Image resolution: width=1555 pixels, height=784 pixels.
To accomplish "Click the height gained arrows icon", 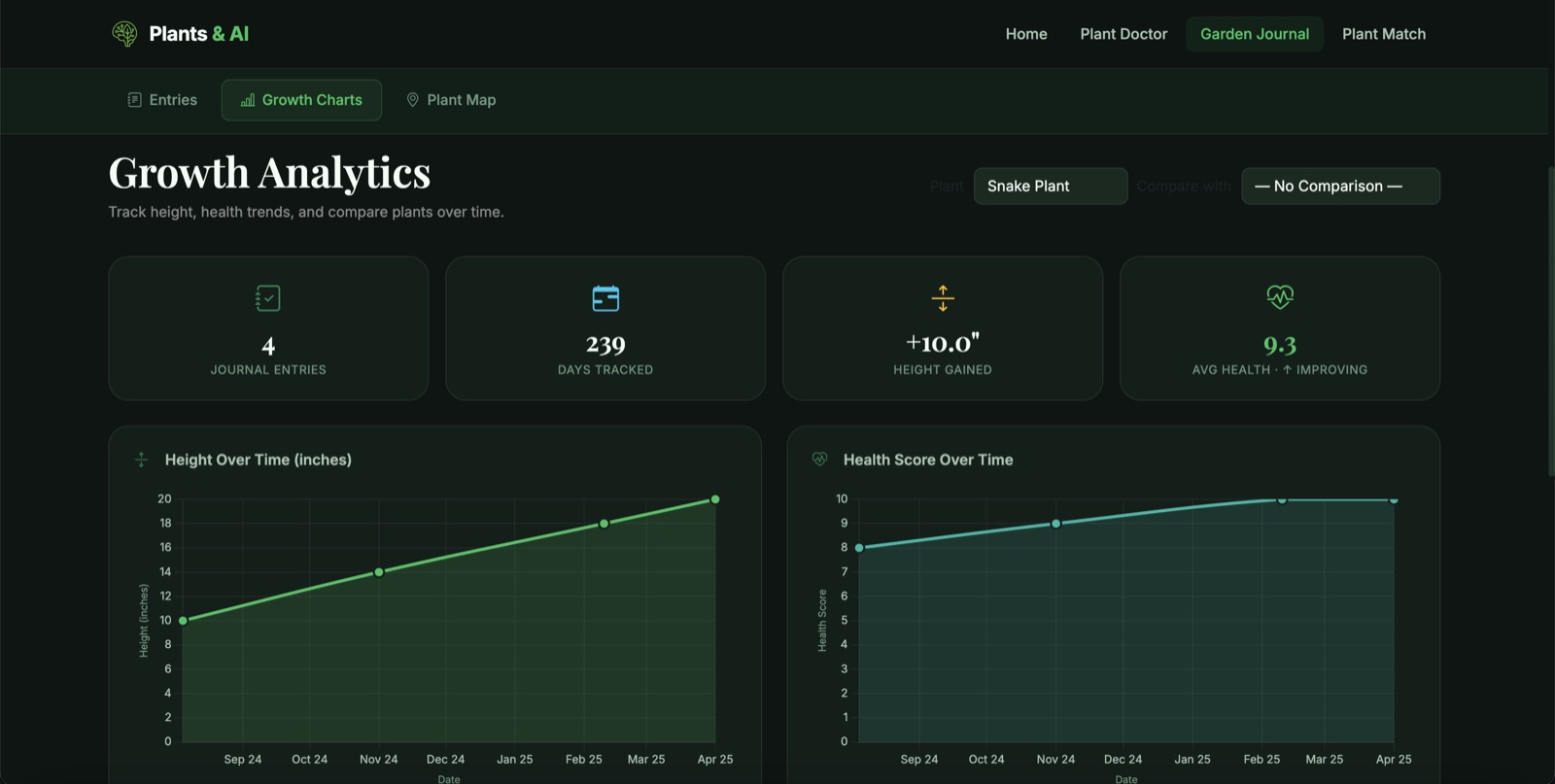I will click(x=943, y=298).
